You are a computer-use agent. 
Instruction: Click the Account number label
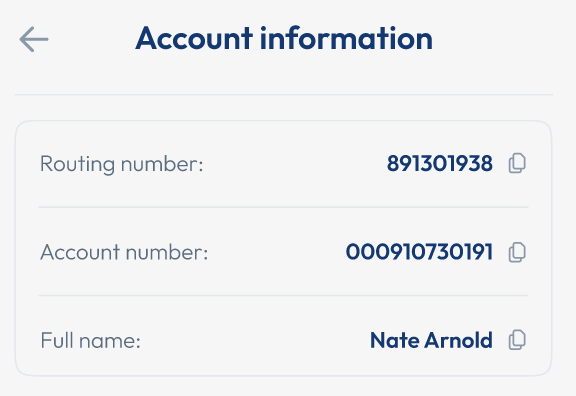pyautogui.click(x=124, y=252)
